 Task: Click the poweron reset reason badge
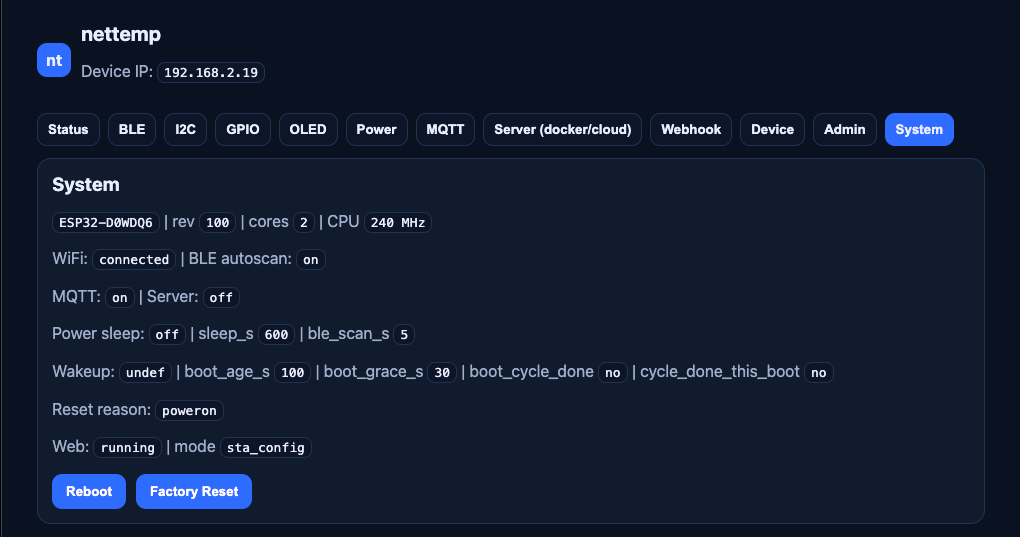pos(190,410)
